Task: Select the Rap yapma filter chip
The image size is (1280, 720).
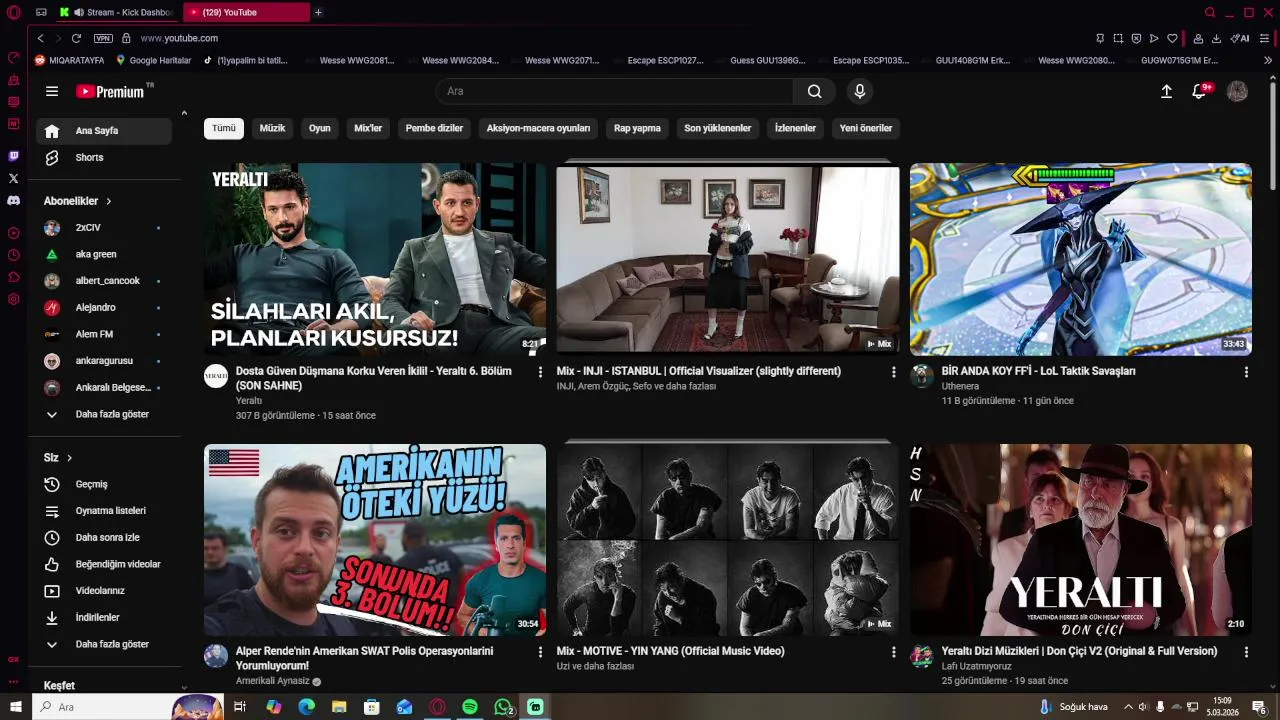Action: (x=637, y=128)
